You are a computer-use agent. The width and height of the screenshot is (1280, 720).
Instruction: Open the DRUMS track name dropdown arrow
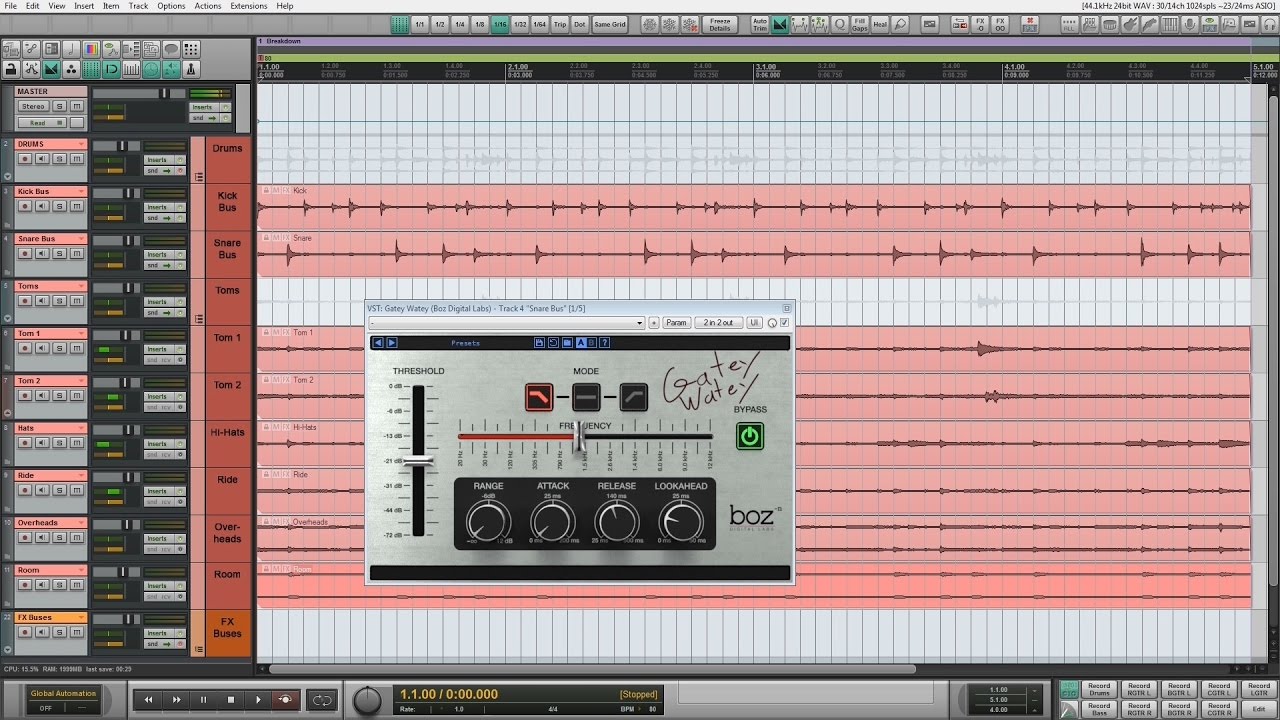tap(82, 144)
